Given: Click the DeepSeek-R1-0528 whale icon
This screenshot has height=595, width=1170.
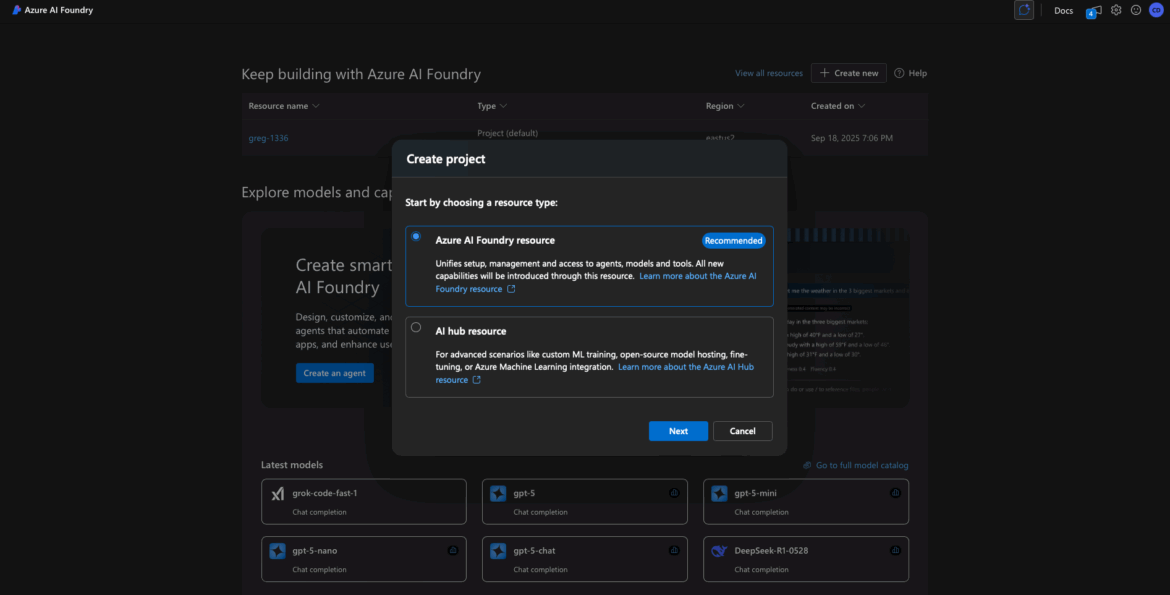Looking at the screenshot, I should (x=718, y=551).
